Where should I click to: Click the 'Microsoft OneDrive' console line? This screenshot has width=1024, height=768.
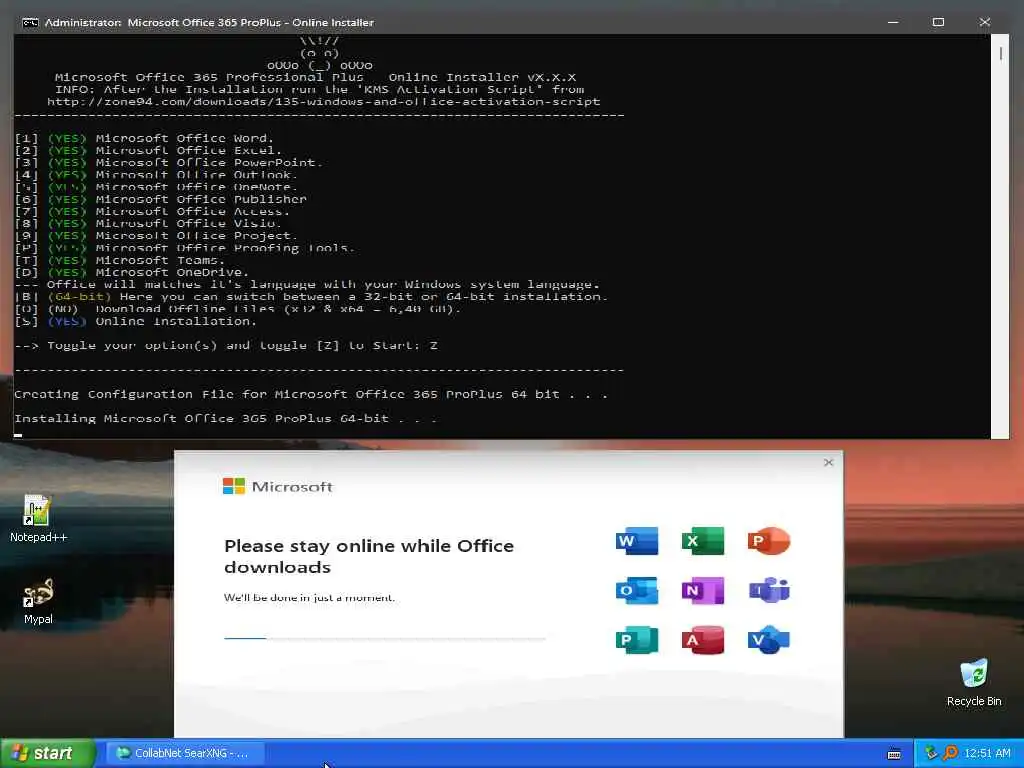pyautogui.click(x=132, y=272)
